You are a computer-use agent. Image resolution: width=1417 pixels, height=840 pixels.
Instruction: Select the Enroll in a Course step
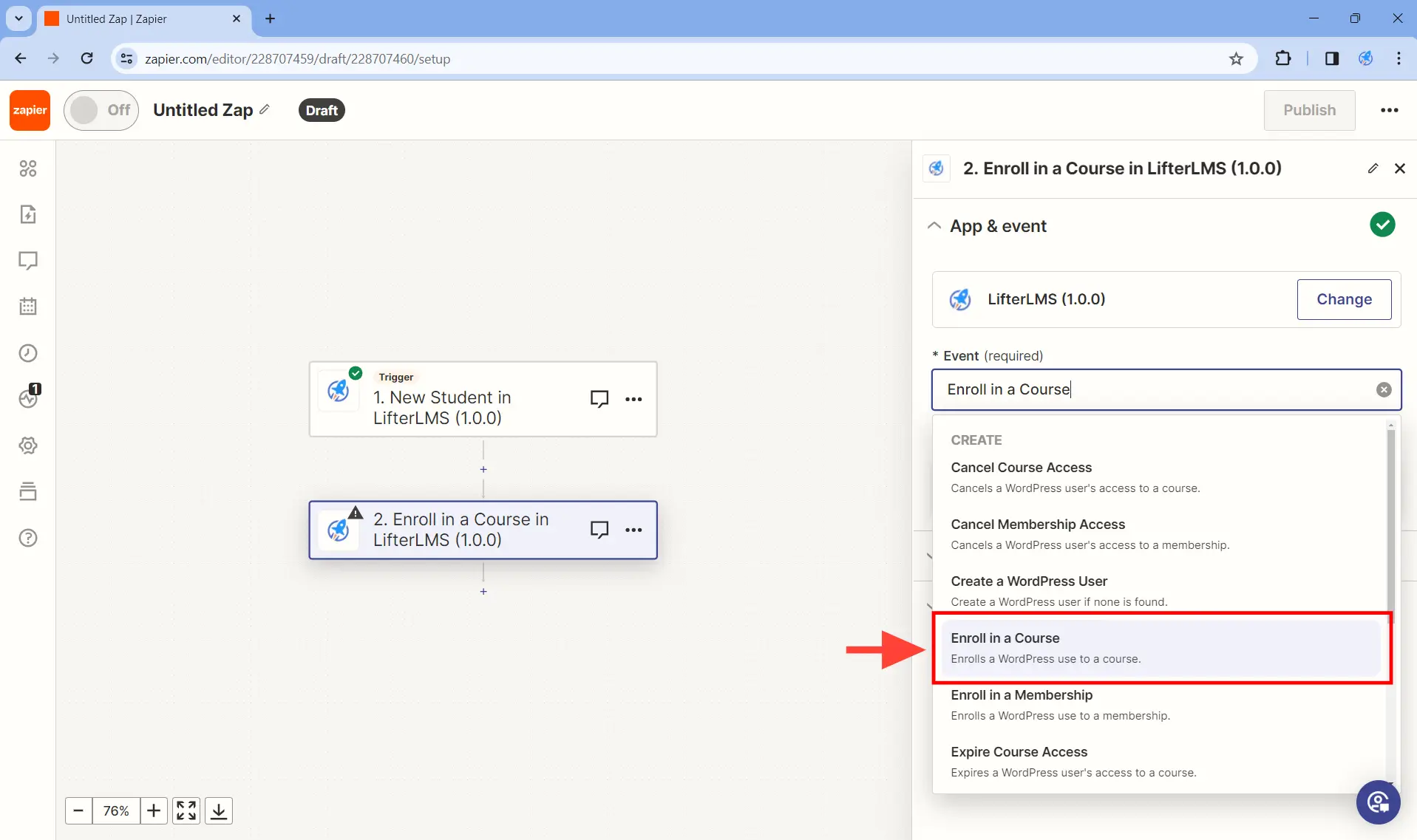tap(483, 530)
